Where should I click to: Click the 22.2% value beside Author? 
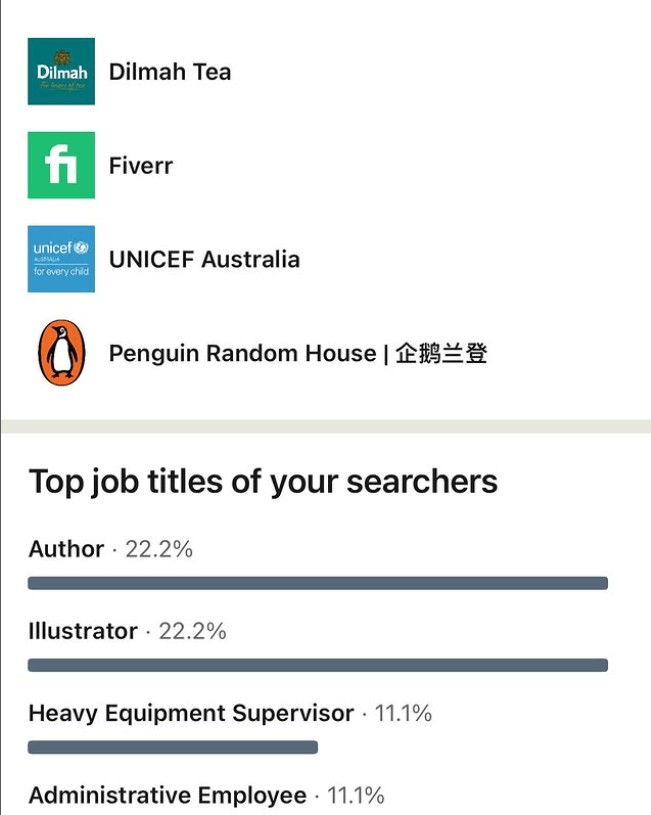(157, 549)
